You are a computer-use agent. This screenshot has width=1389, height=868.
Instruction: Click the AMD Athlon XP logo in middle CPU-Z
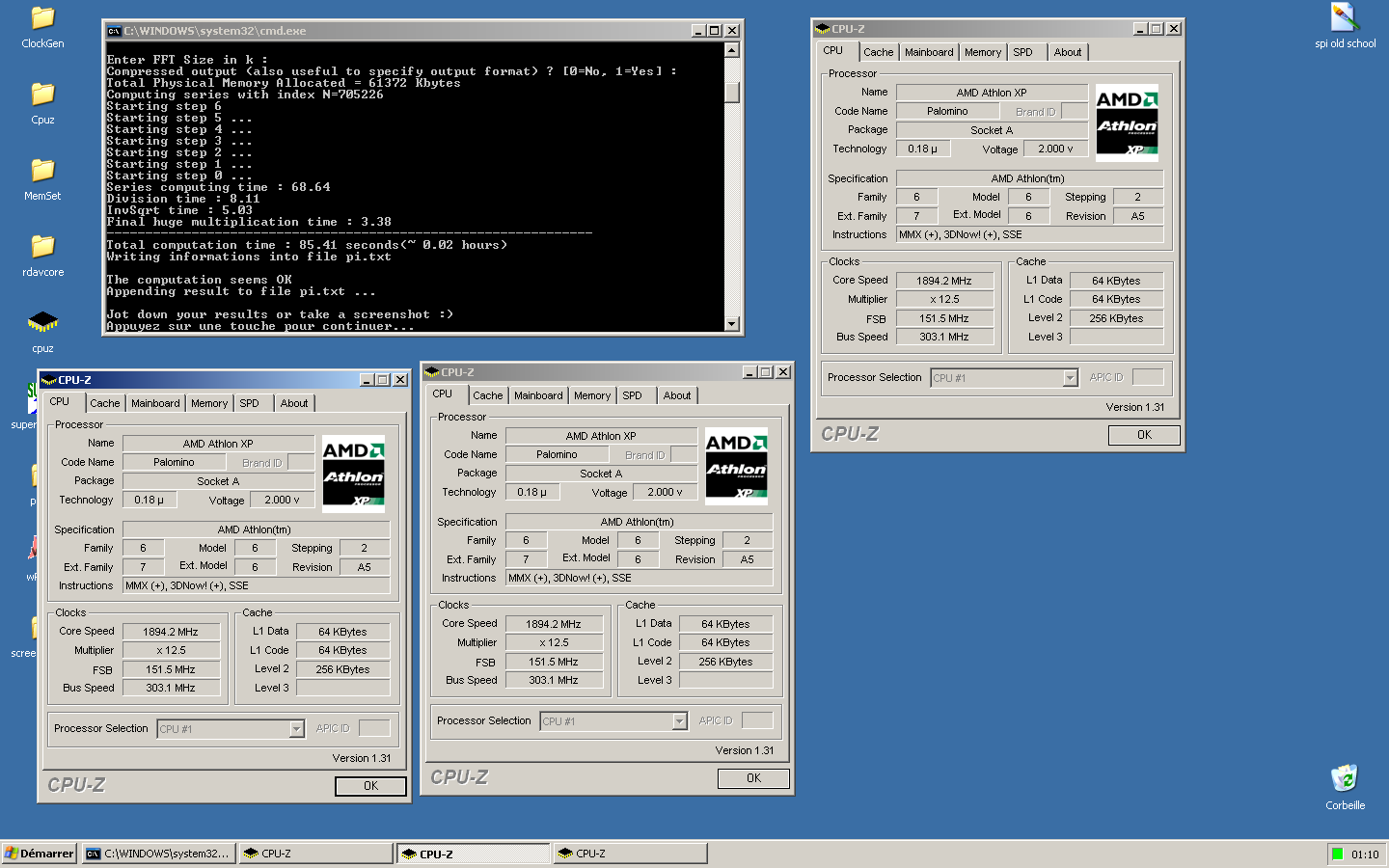coord(736,466)
